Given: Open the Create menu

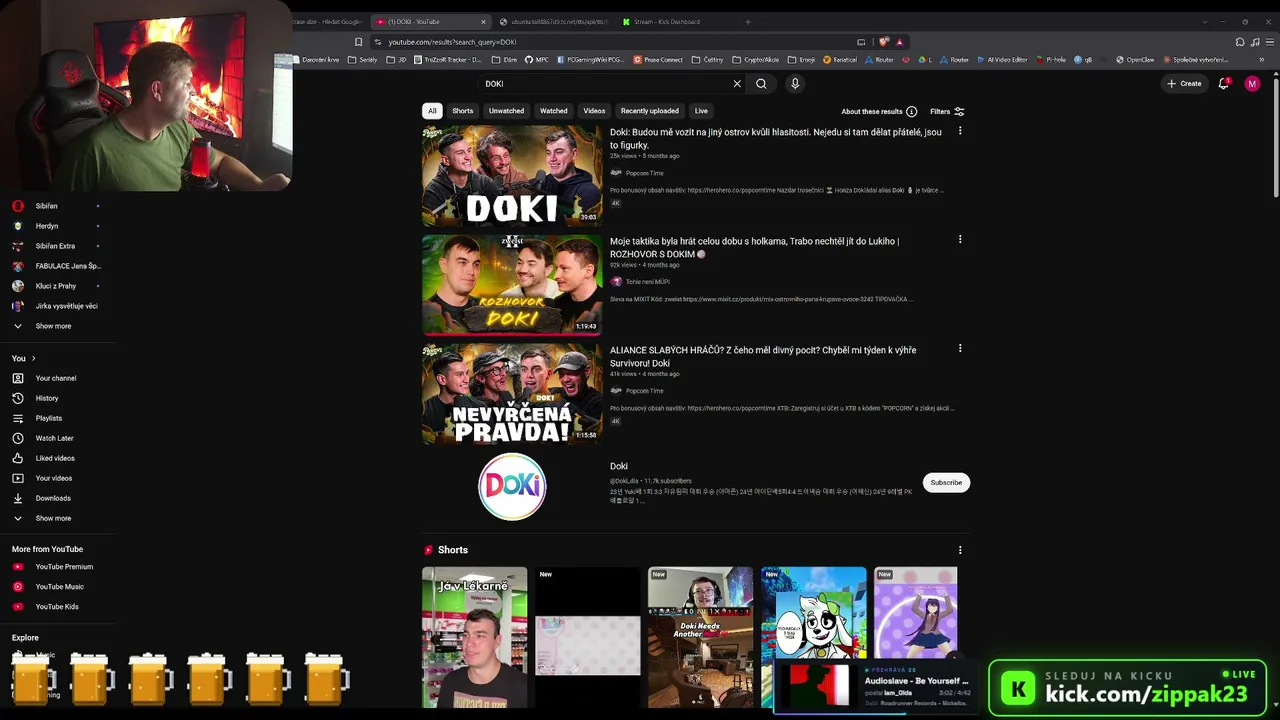Looking at the screenshot, I should 1184,84.
